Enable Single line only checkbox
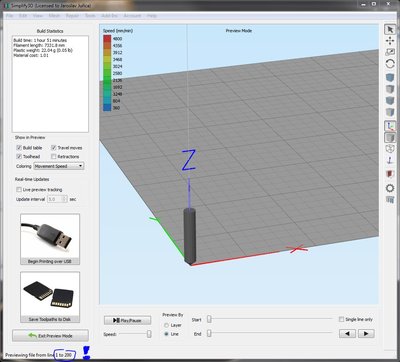This screenshot has width=400, height=362. coord(341,319)
